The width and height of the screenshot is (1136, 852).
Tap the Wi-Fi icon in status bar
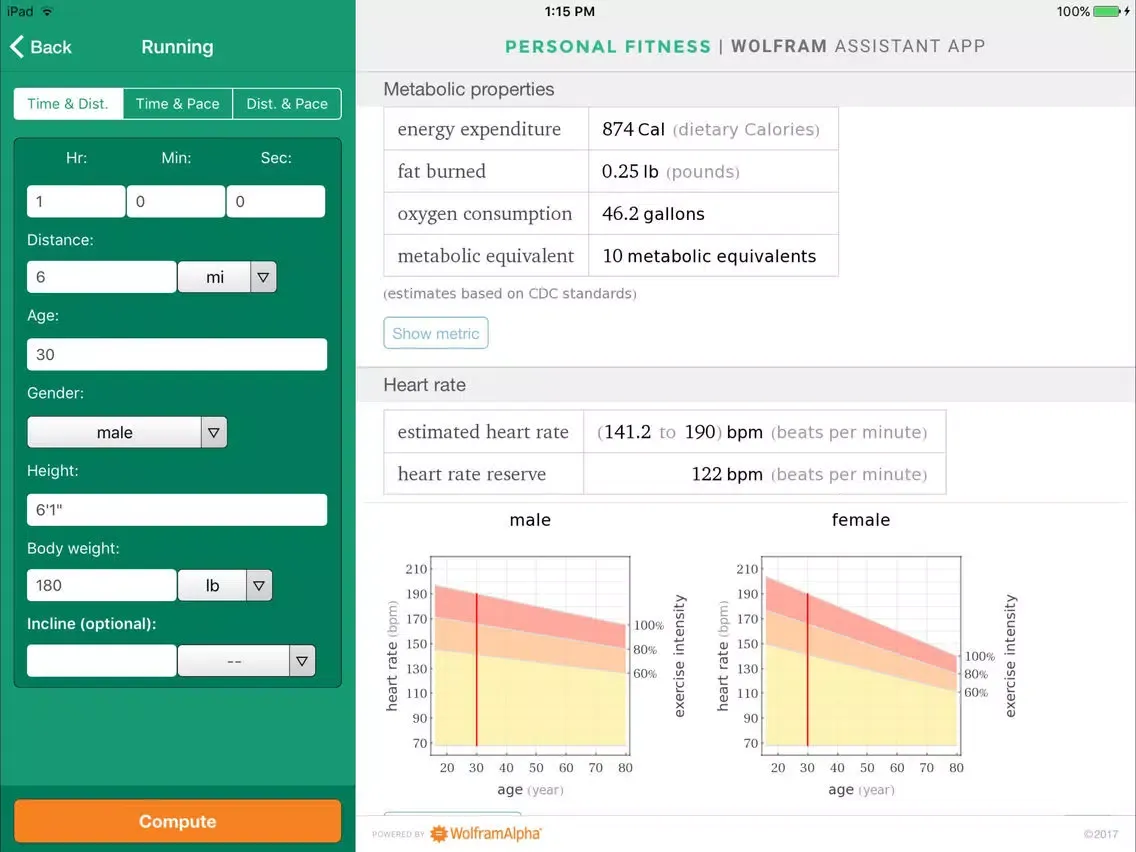click(47, 11)
